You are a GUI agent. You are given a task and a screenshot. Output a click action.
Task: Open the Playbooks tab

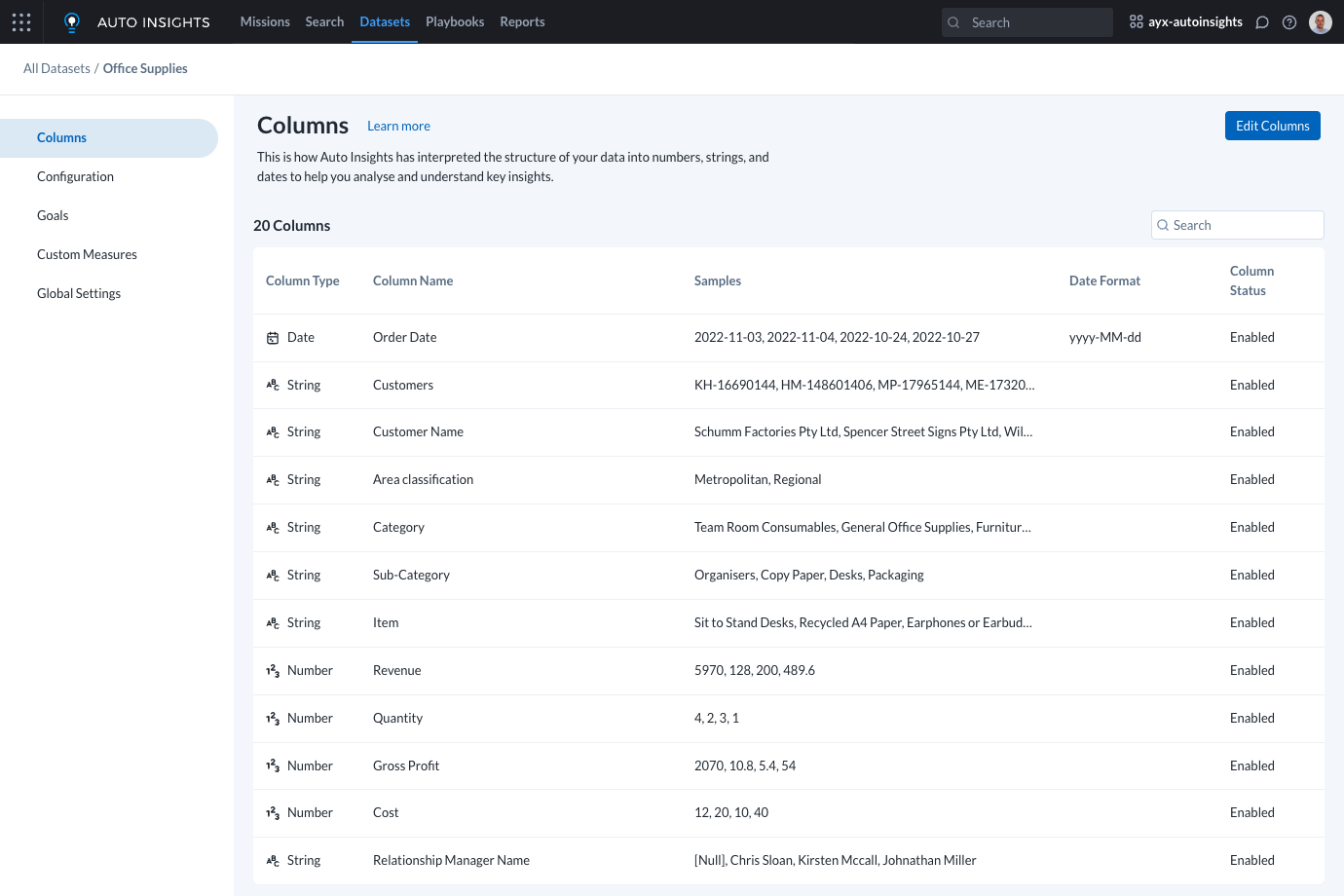click(455, 21)
